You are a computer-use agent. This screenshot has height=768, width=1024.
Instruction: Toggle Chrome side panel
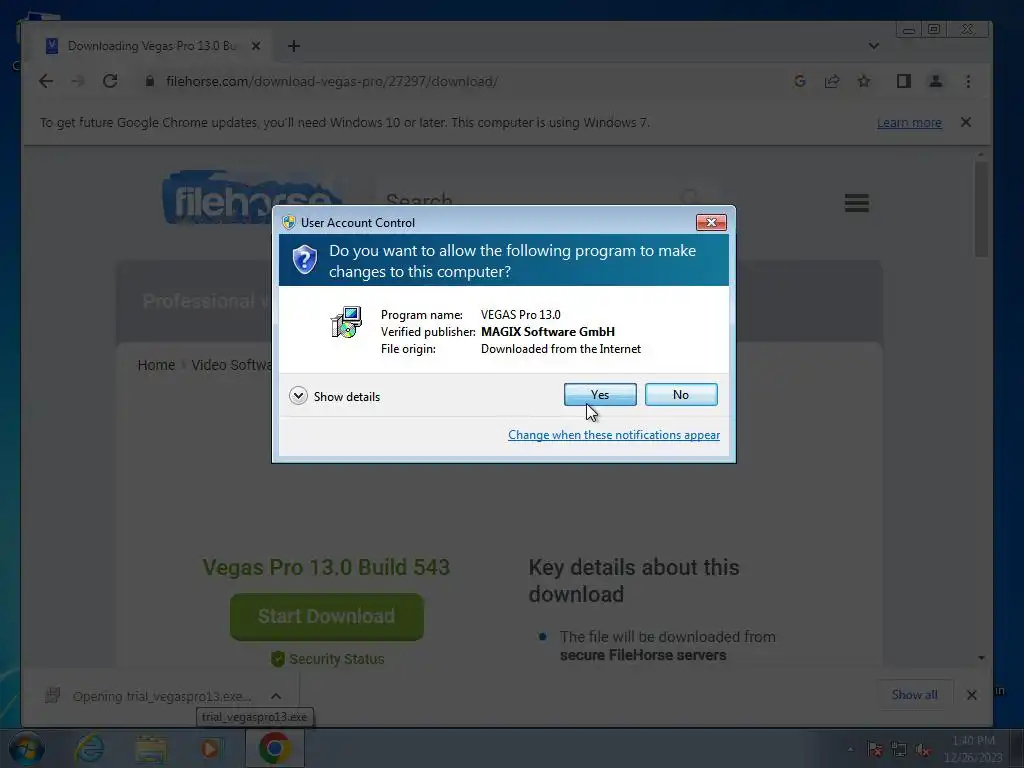pos(903,81)
